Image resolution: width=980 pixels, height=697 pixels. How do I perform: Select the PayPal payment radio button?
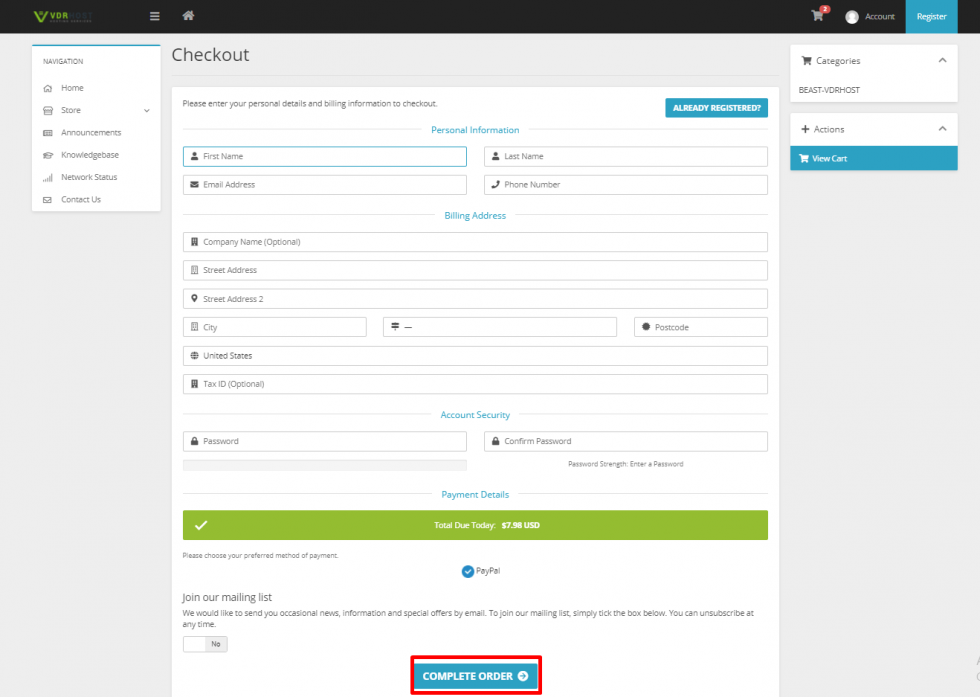pyautogui.click(x=468, y=571)
